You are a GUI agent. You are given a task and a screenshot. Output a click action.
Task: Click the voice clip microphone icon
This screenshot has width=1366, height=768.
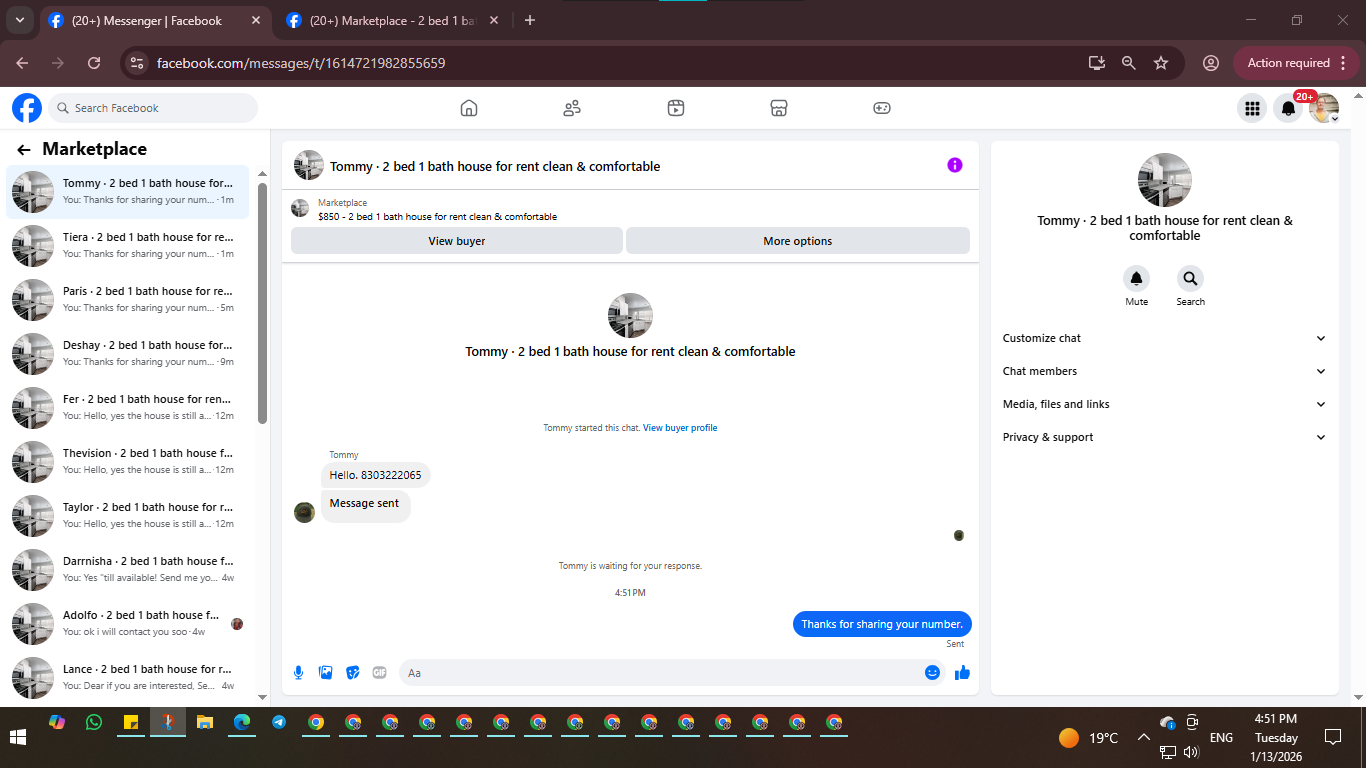[298, 673]
